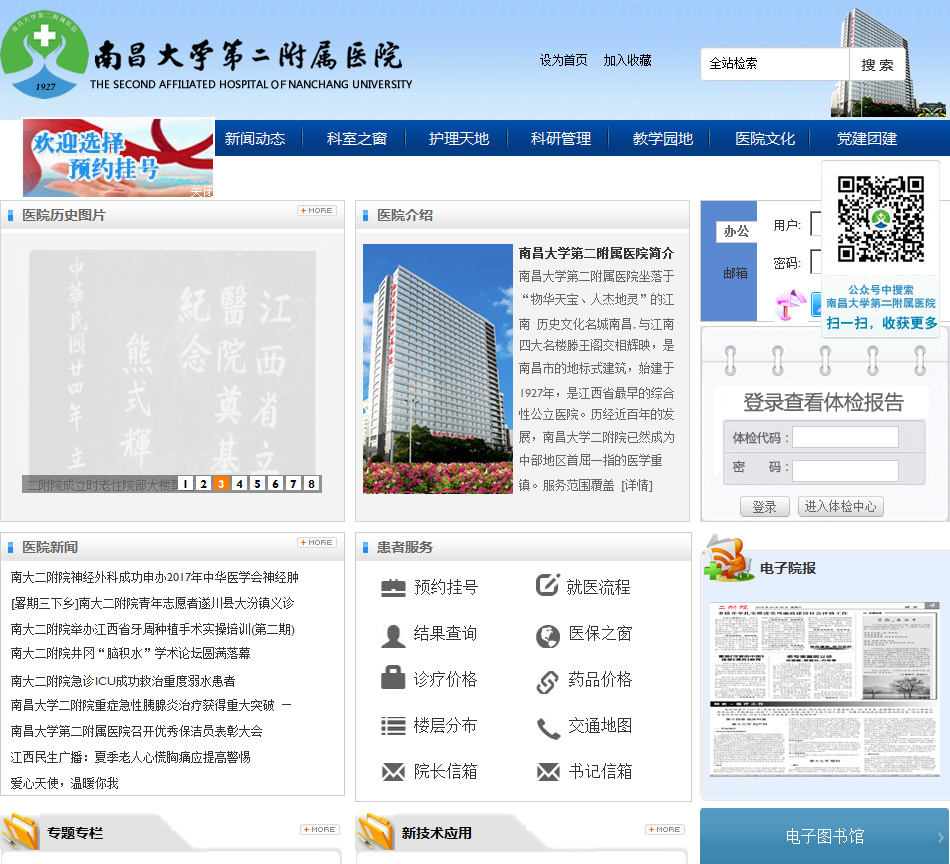The width and height of the screenshot is (950, 864).
Task: Close the 预约挂号 banner via 关闭
Action: point(202,191)
